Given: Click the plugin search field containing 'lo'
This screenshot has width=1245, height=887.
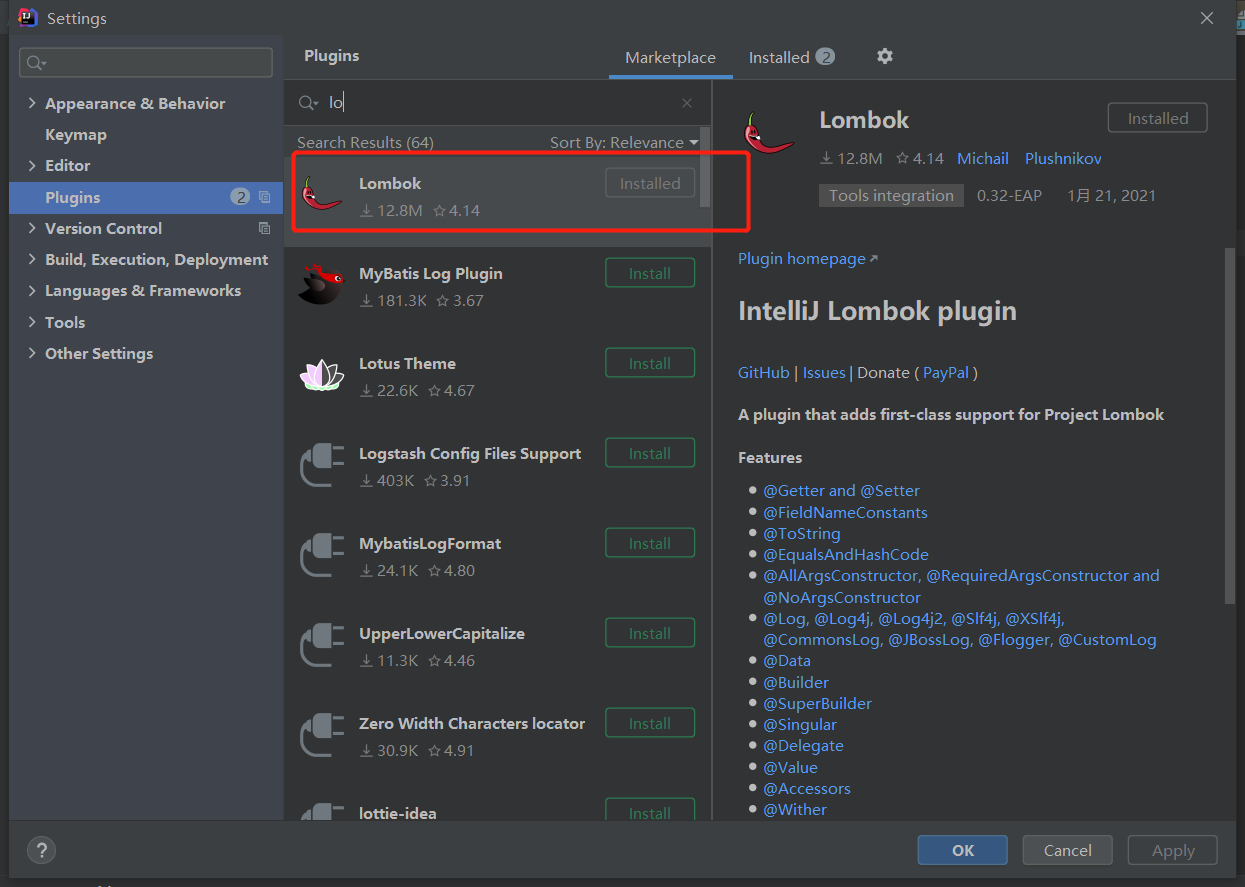Looking at the screenshot, I should 497,103.
